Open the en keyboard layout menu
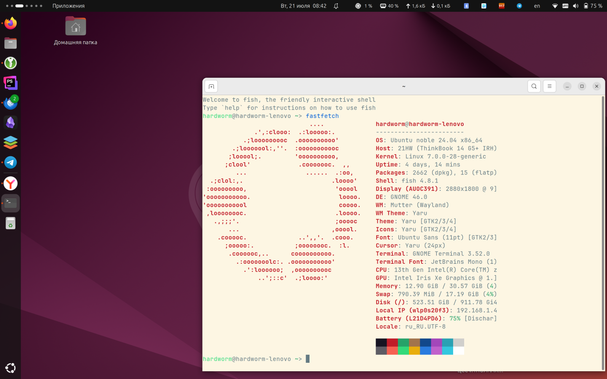This screenshot has width=607, height=379. [537, 6]
